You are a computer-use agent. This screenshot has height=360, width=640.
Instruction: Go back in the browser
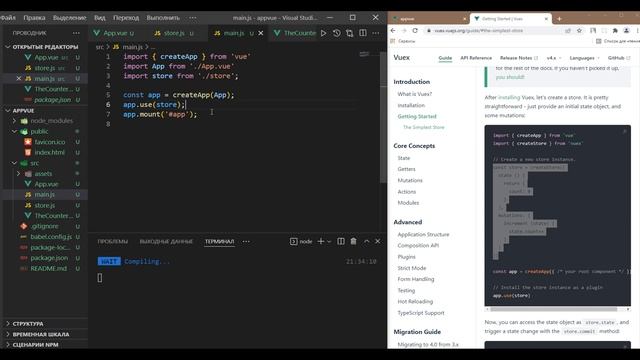393,31
